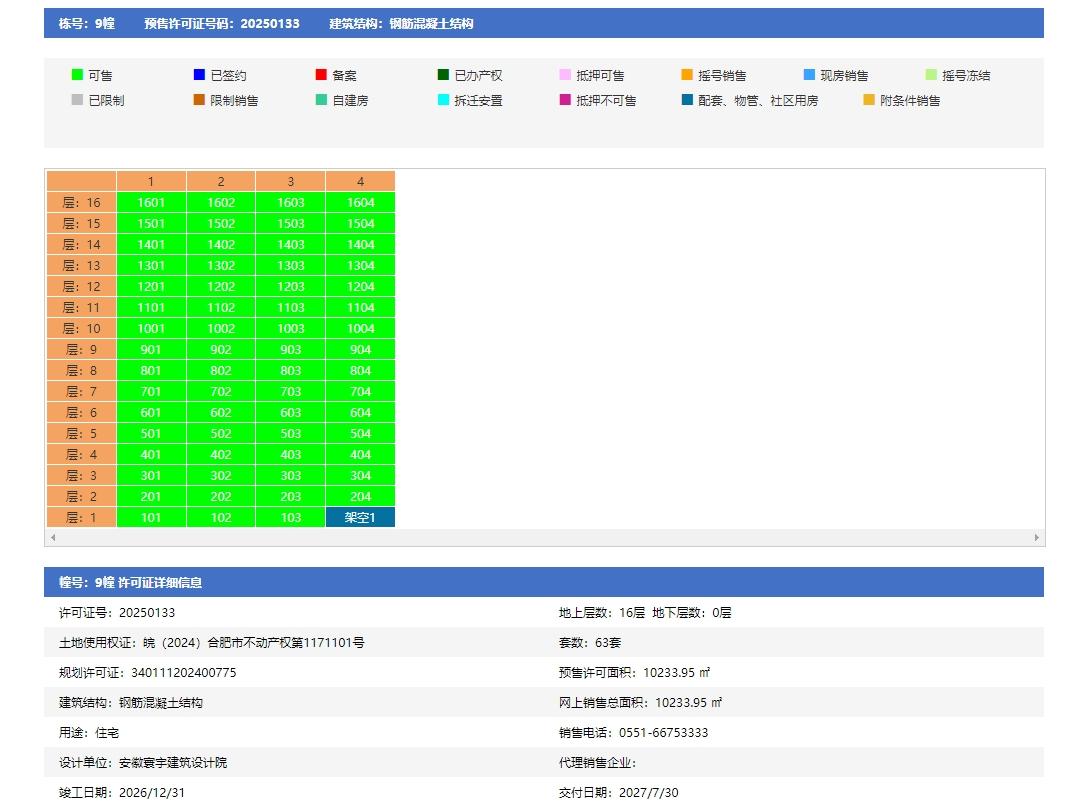
Task: Open unit 504
Action: point(360,433)
